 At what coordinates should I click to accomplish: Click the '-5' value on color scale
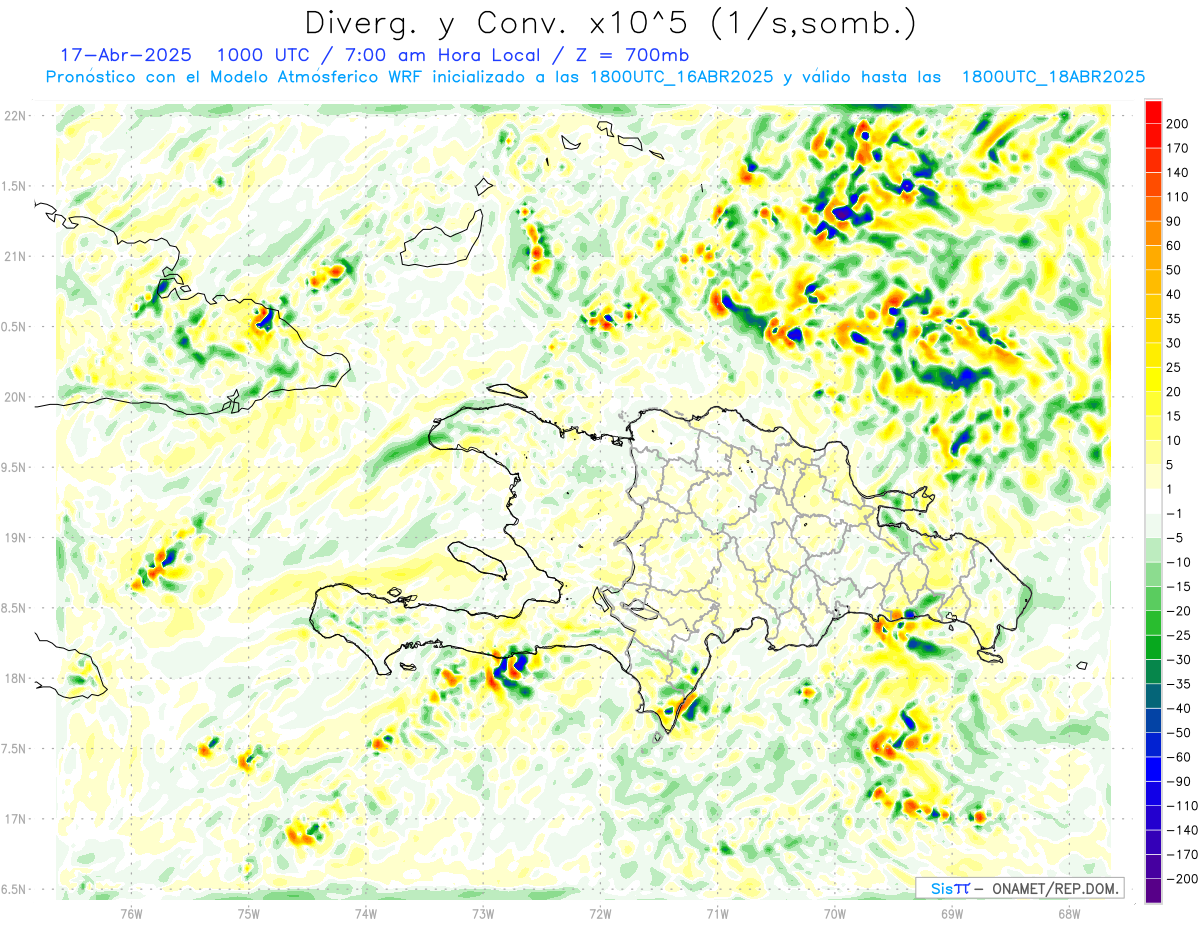[x=1177, y=537]
